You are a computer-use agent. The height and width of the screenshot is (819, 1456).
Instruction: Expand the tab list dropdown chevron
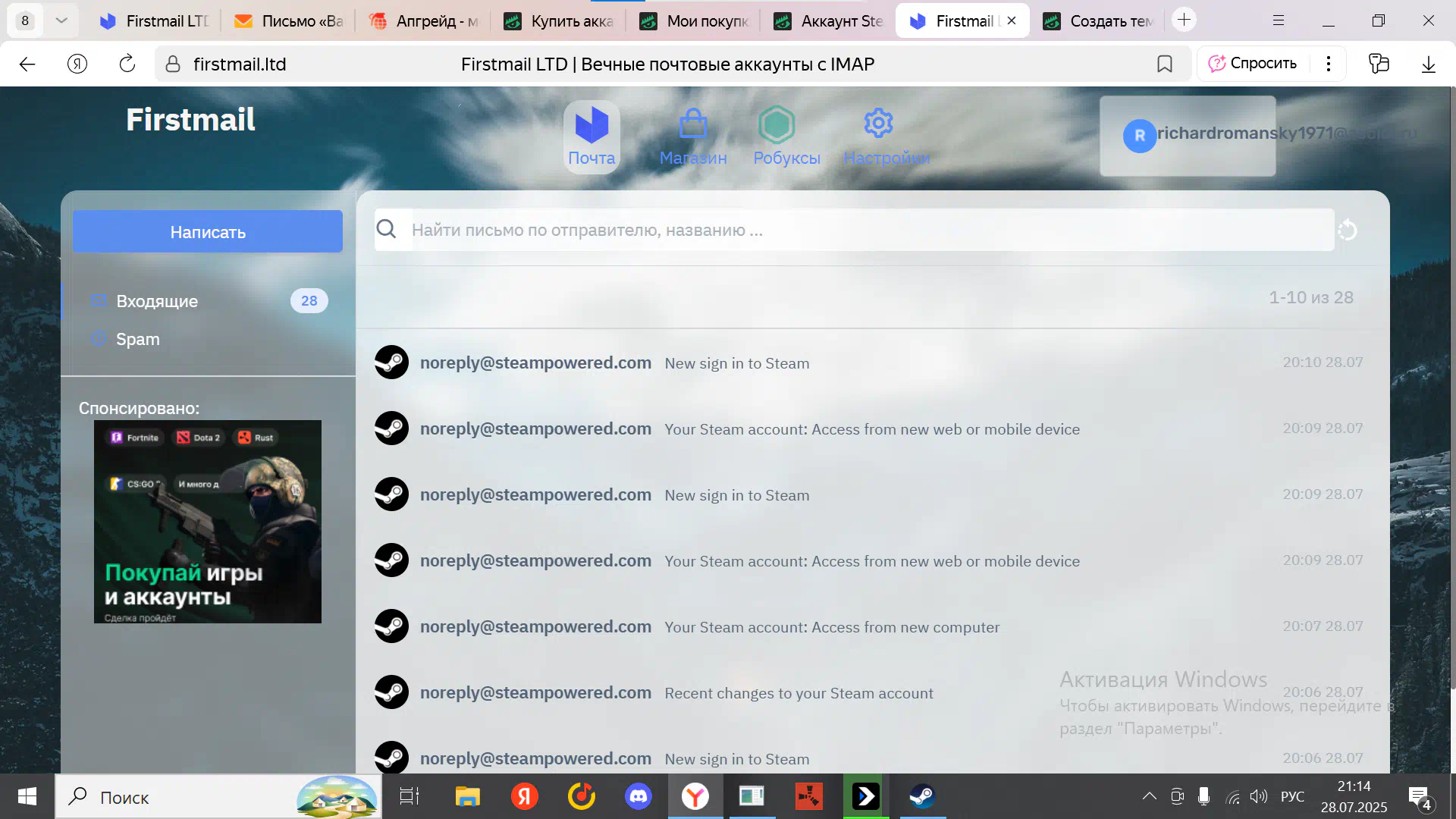pyautogui.click(x=61, y=20)
